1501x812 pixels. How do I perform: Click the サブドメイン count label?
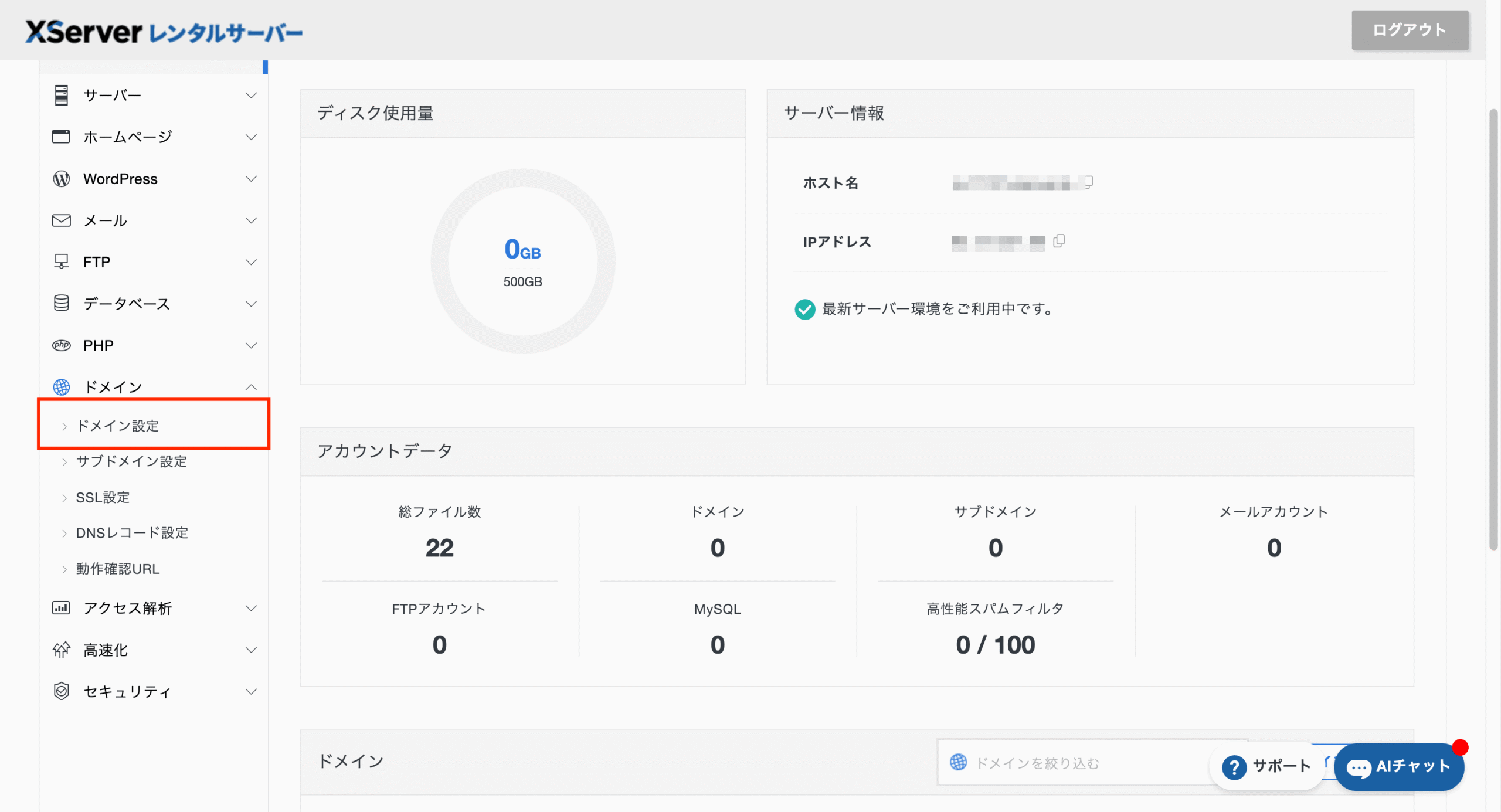pos(995,511)
